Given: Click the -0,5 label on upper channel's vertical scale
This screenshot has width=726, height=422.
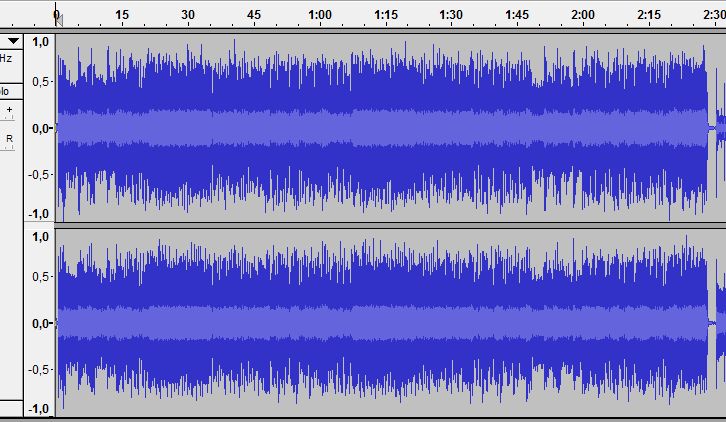Looking at the screenshot, I should [39, 175].
